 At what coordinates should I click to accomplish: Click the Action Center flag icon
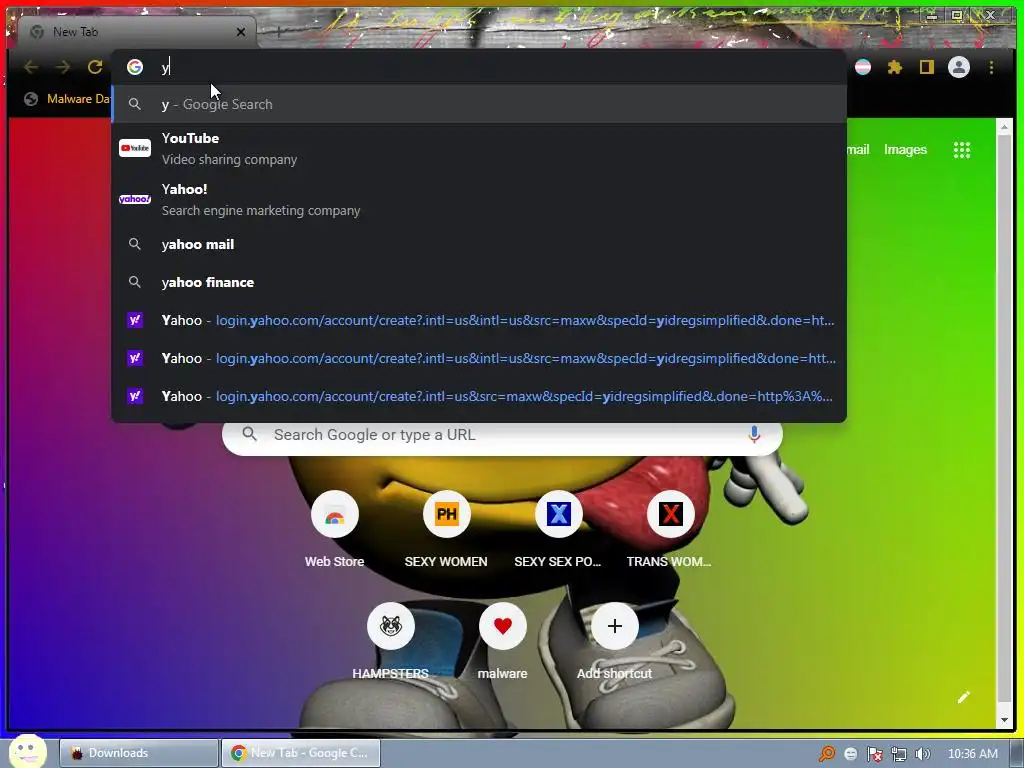(x=874, y=754)
